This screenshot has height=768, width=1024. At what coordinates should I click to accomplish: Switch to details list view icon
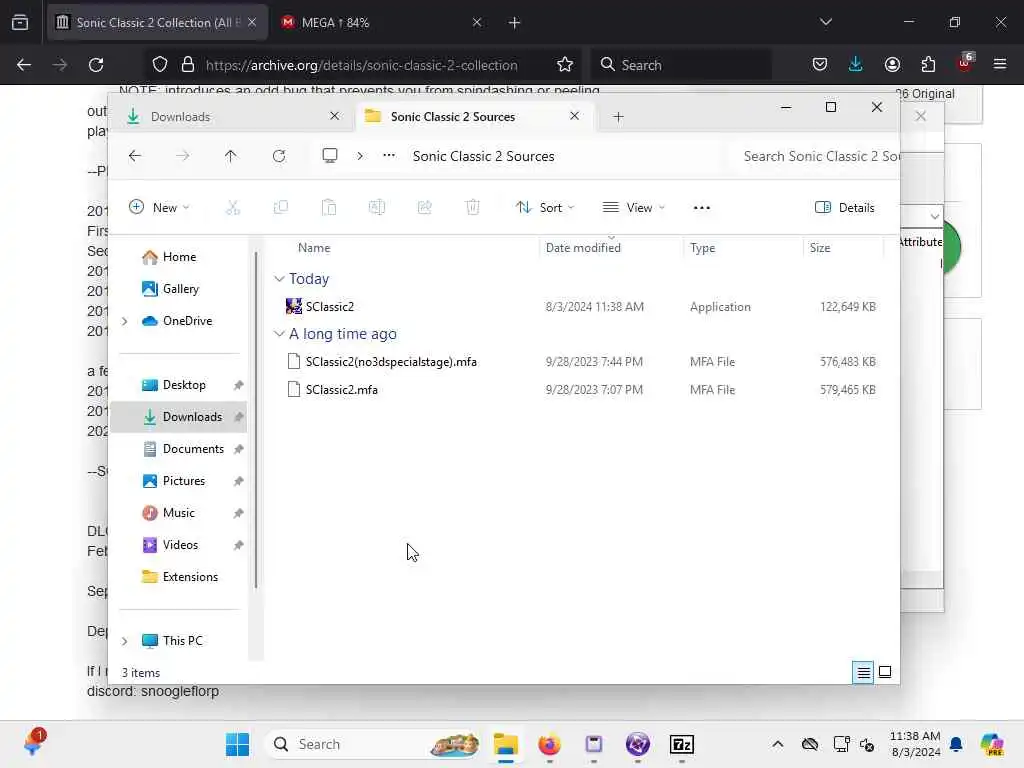click(x=863, y=672)
